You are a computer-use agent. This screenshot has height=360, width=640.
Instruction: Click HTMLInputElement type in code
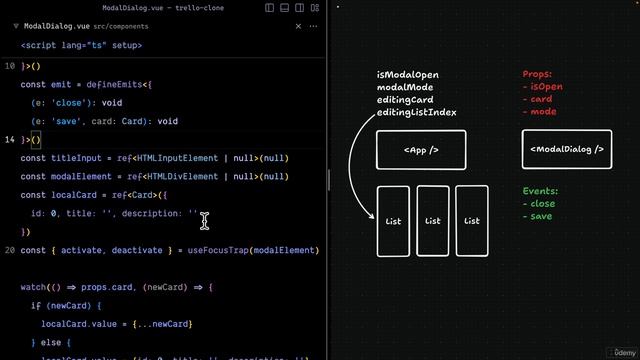178,158
